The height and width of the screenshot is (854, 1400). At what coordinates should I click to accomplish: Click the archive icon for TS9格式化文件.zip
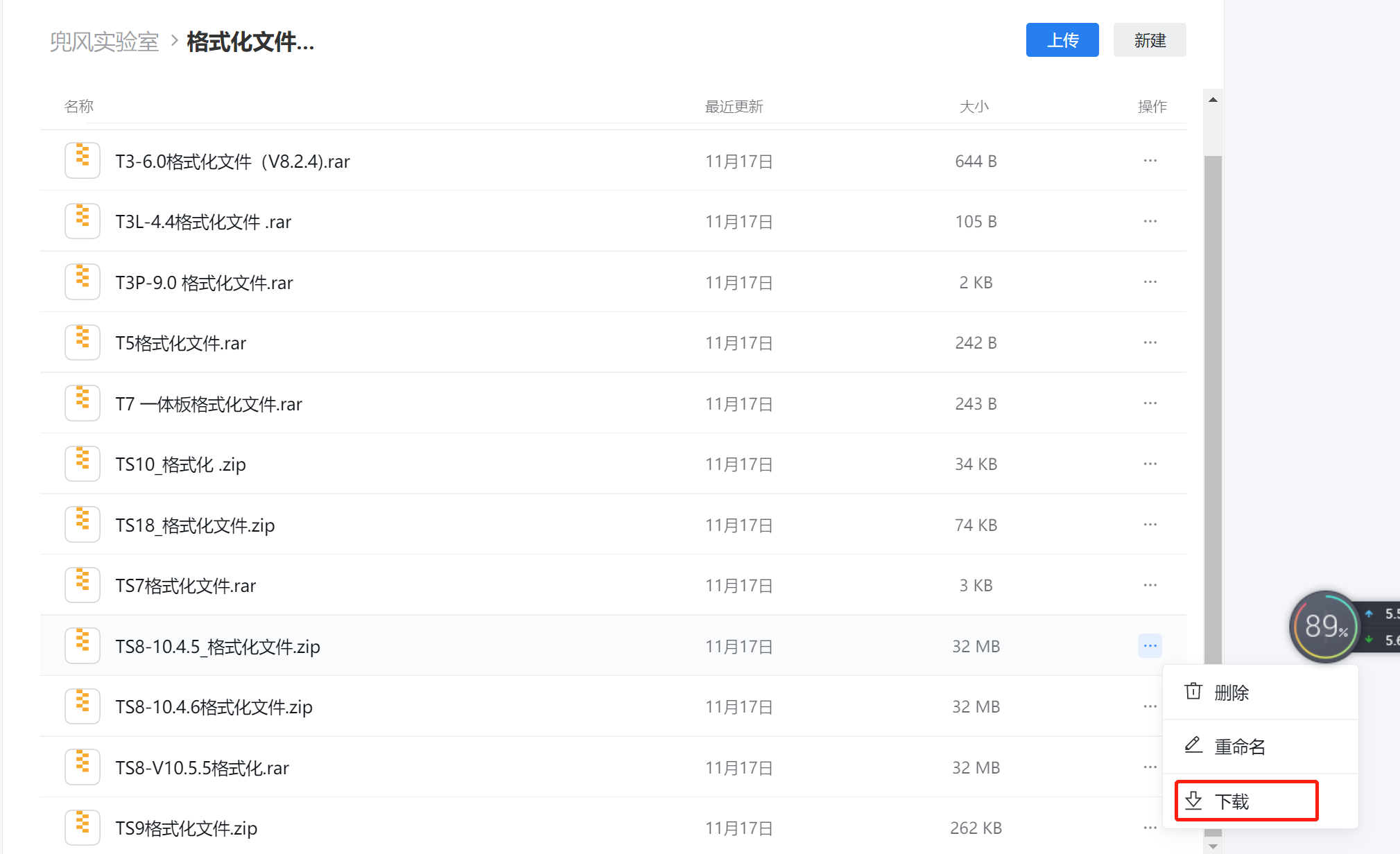coord(83,828)
